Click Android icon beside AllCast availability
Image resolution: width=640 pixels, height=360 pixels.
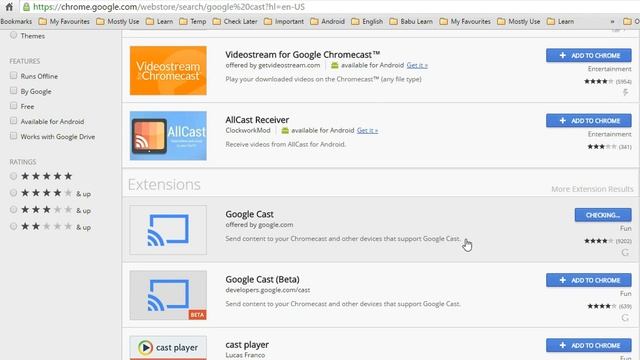point(285,131)
